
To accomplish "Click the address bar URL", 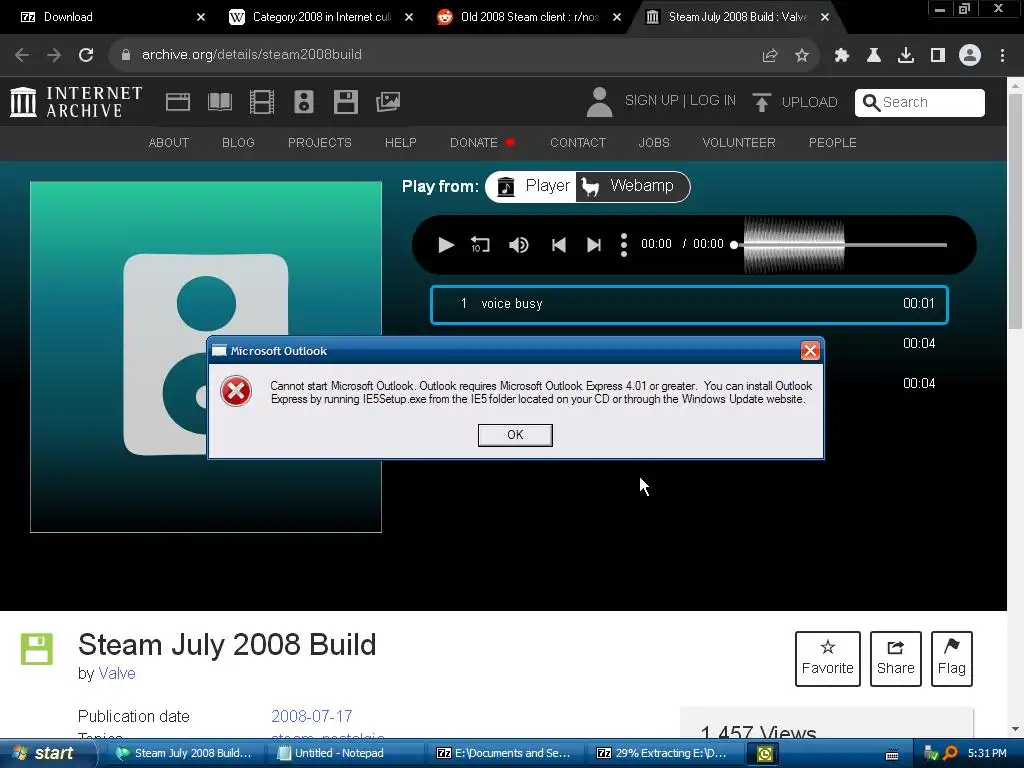I will pyautogui.click(x=251, y=55).
